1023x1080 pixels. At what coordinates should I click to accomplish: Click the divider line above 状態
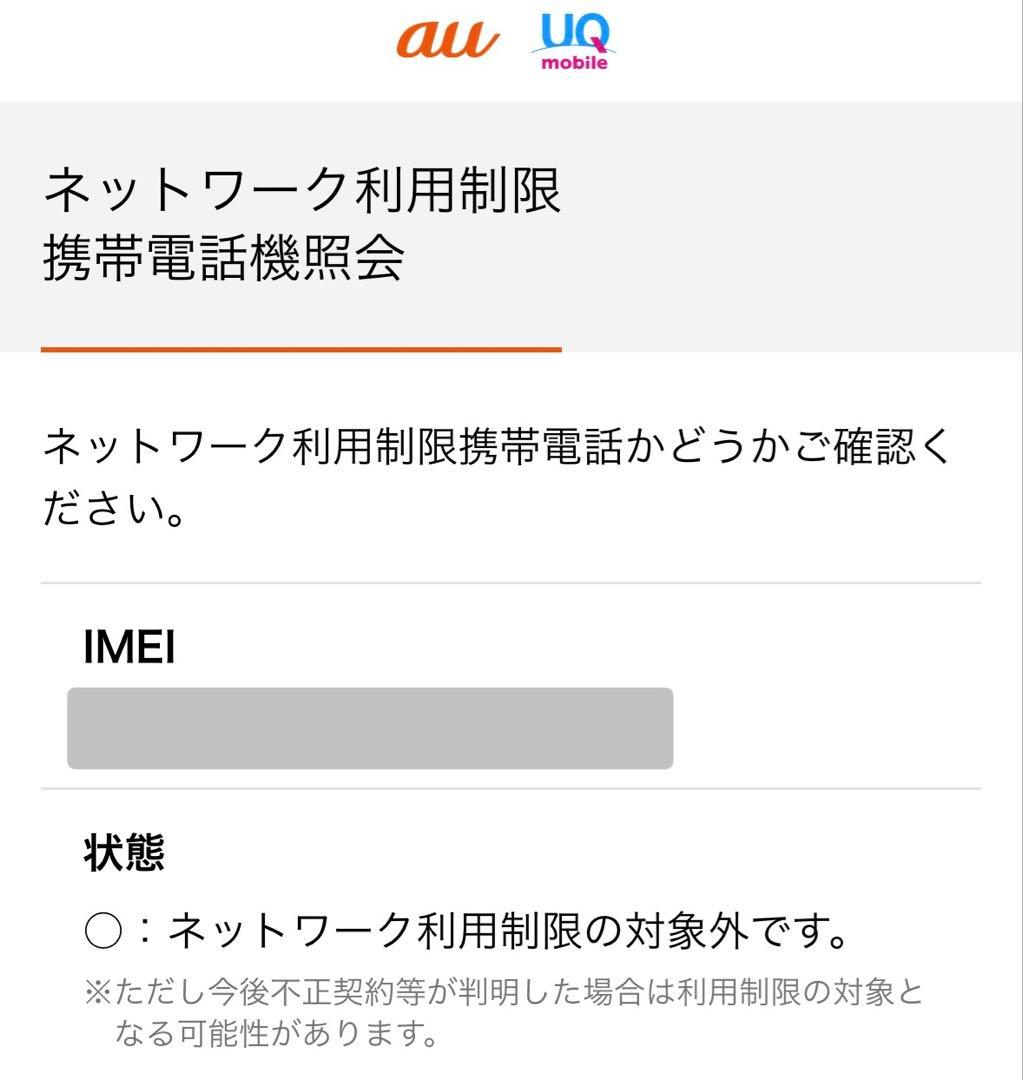pos(510,788)
